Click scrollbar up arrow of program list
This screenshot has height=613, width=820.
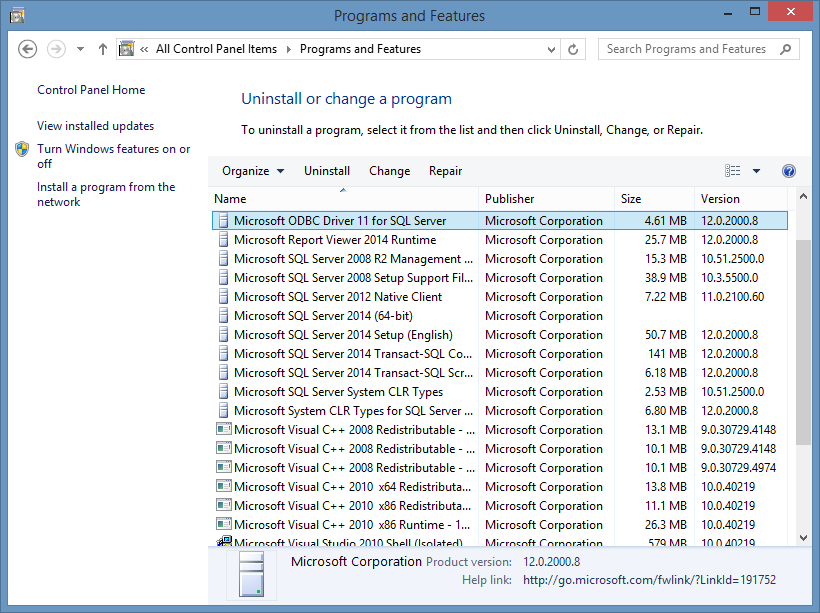(x=804, y=197)
